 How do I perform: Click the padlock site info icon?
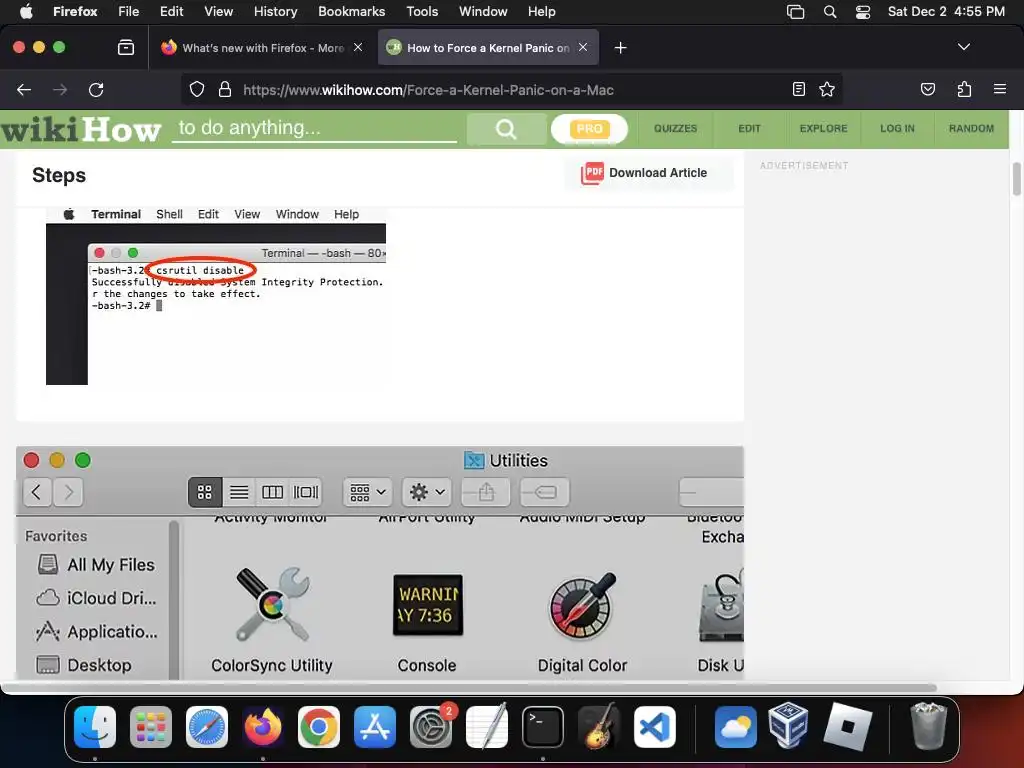click(225, 89)
